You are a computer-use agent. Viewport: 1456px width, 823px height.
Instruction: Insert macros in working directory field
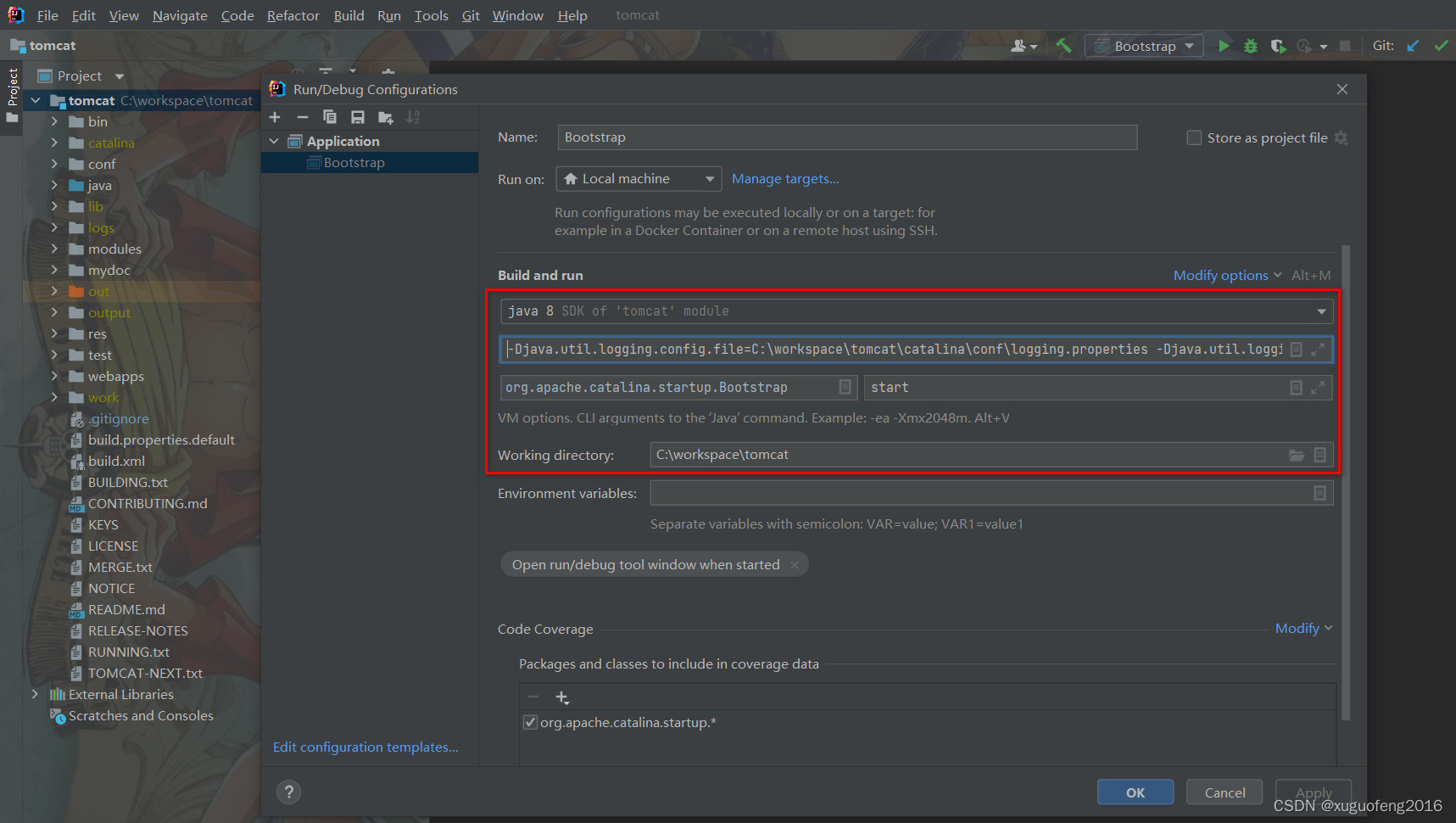(x=1320, y=455)
